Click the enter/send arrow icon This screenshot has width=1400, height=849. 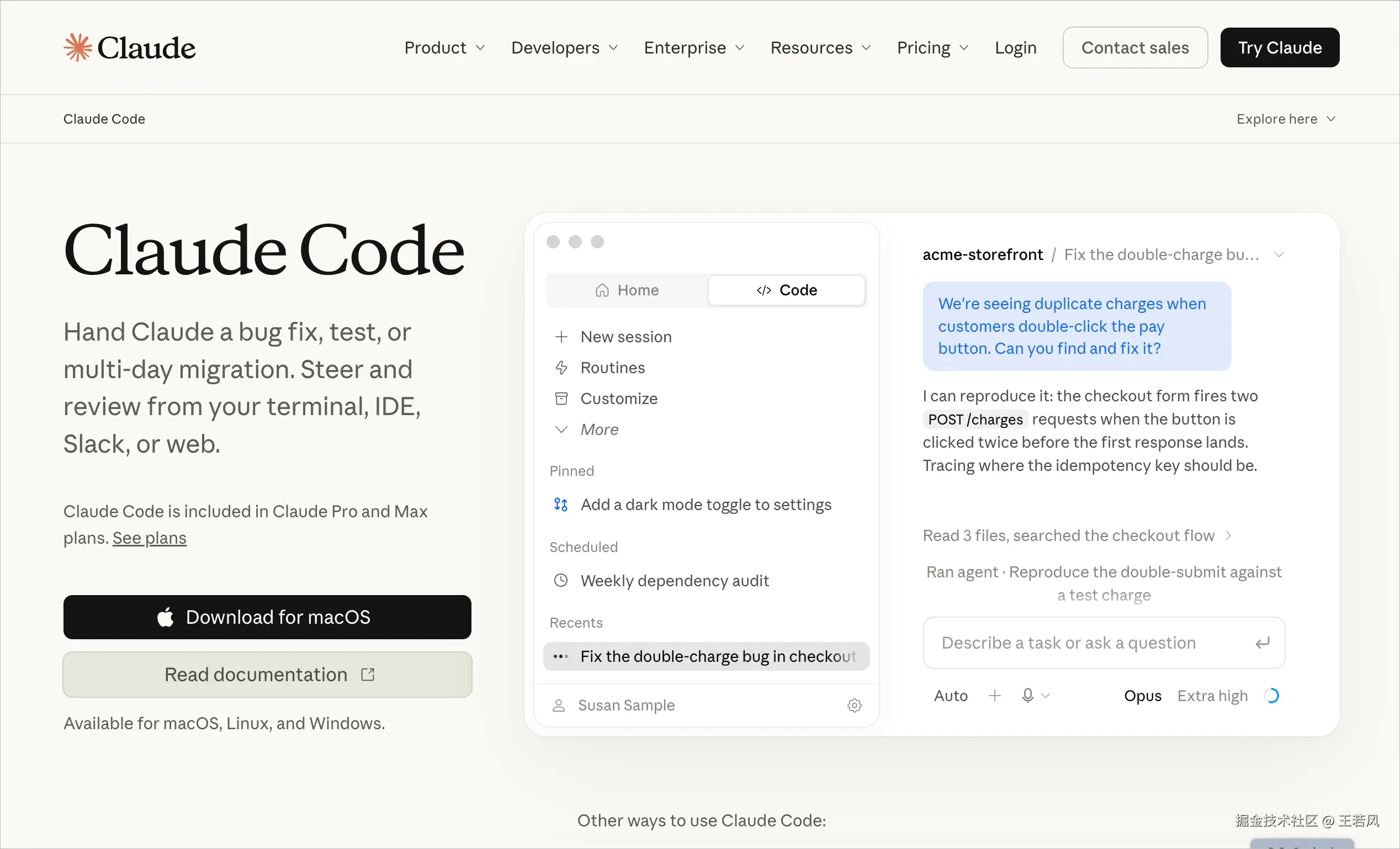click(1262, 643)
